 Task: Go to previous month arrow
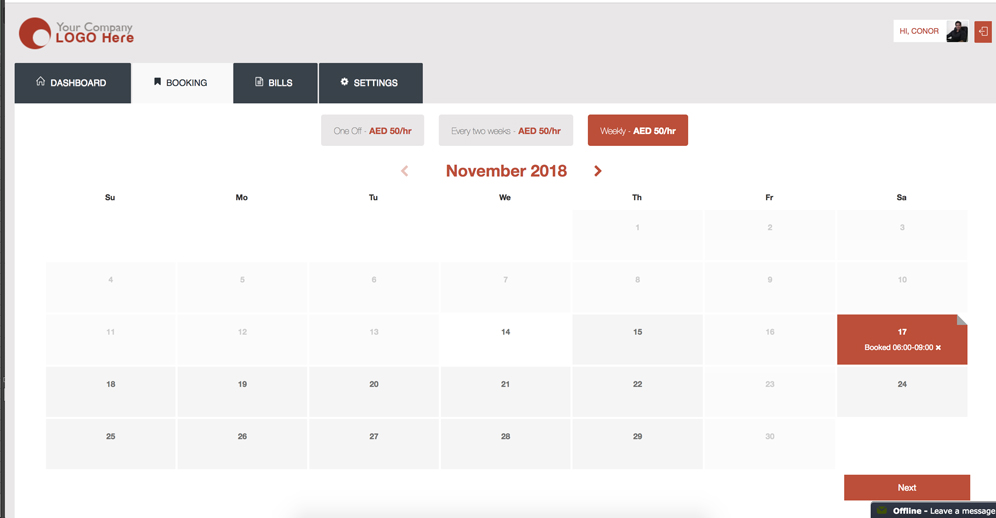pyautogui.click(x=405, y=171)
